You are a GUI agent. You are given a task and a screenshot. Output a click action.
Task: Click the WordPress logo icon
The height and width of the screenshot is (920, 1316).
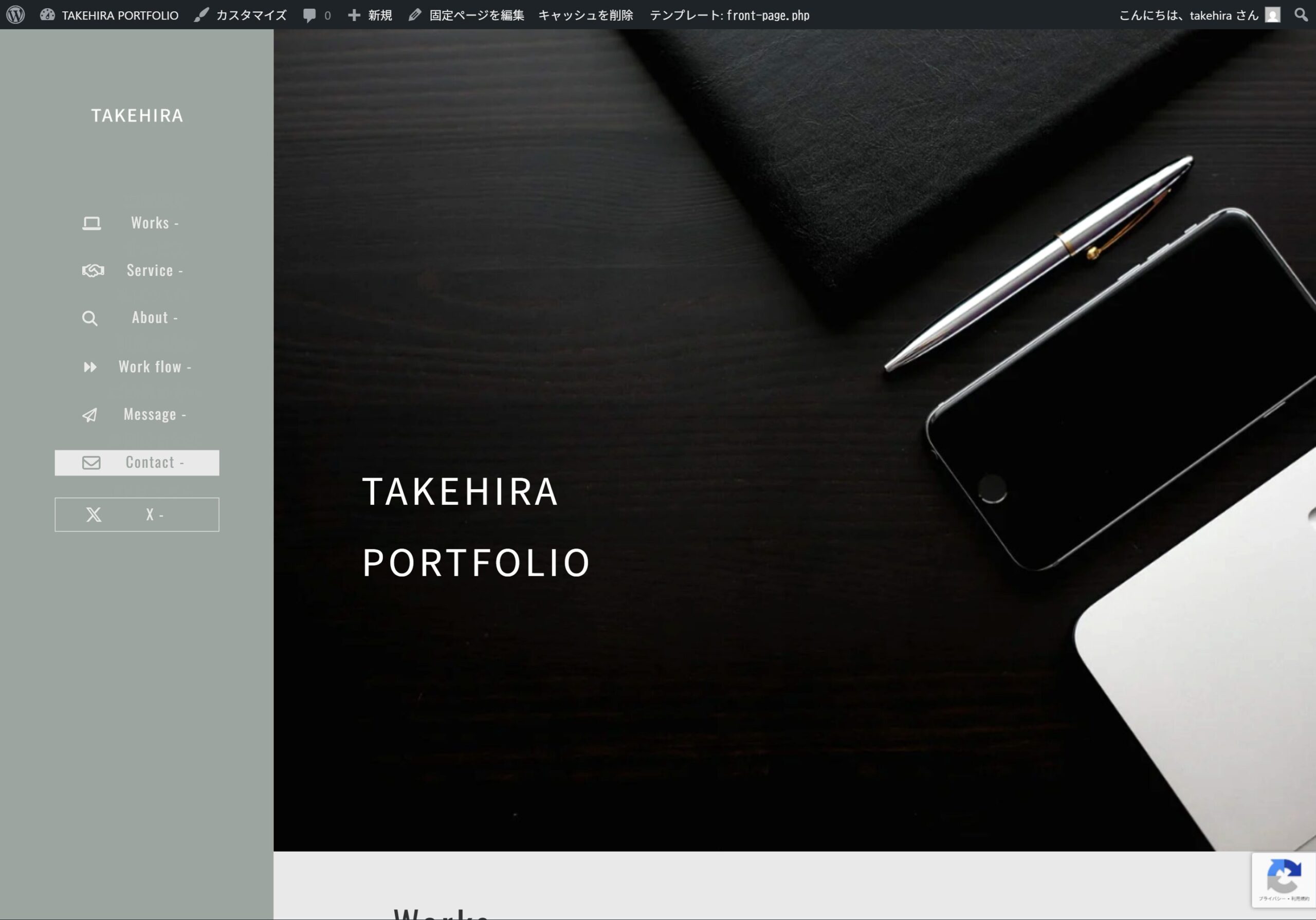pos(15,15)
